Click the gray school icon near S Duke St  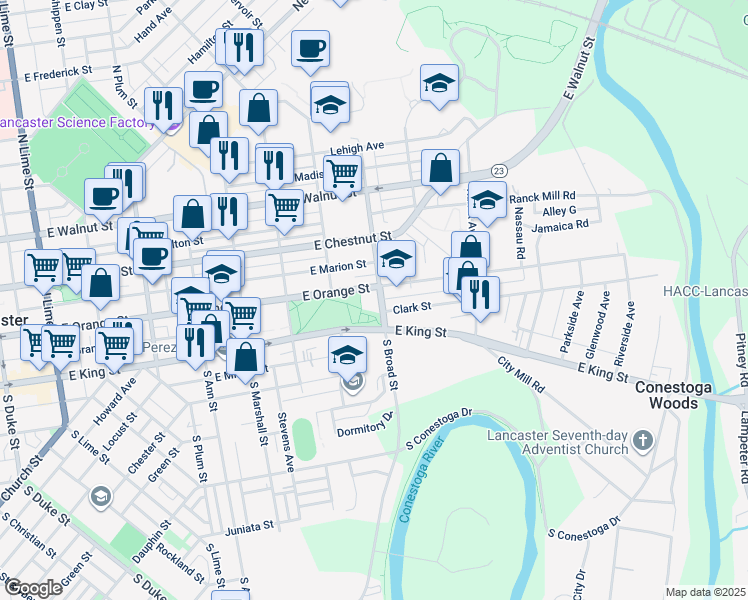tap(101, 497)
